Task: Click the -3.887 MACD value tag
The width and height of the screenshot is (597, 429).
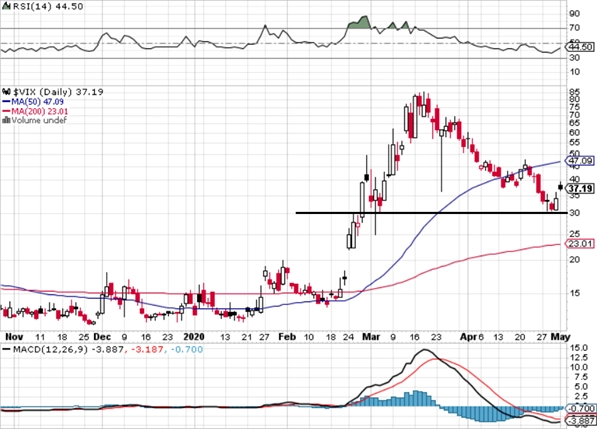Action: 580,421
